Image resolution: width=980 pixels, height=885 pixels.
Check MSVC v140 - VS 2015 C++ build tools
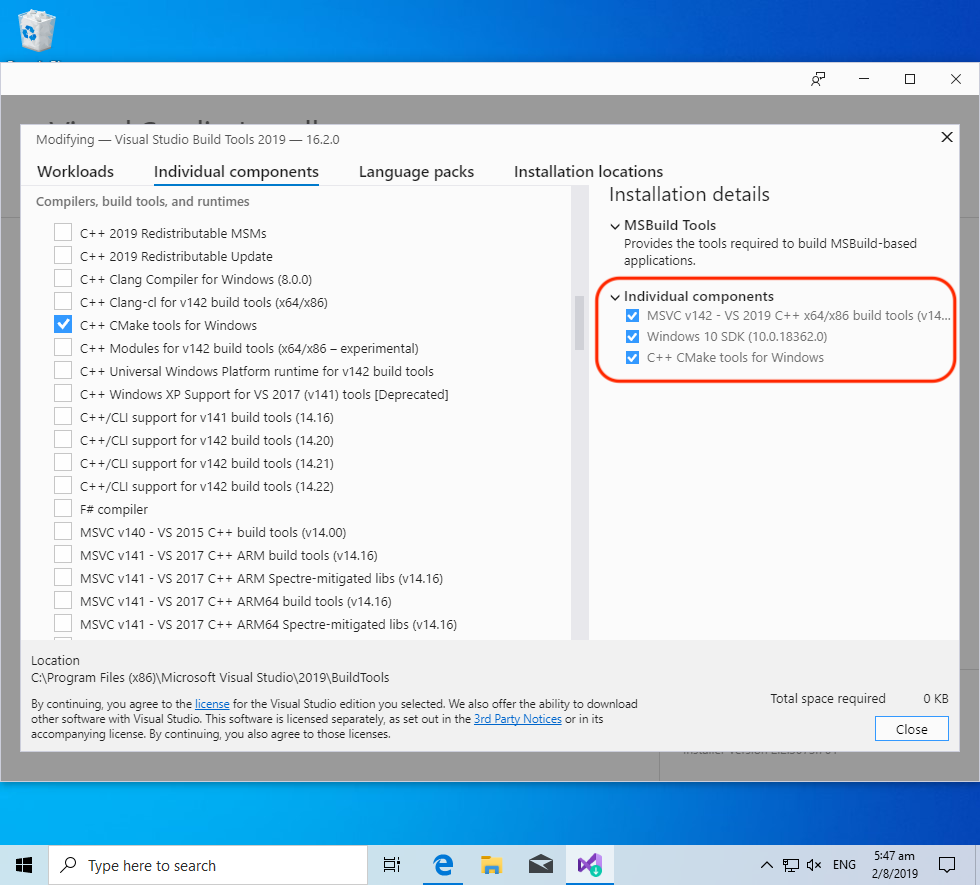tap(63, 532)
